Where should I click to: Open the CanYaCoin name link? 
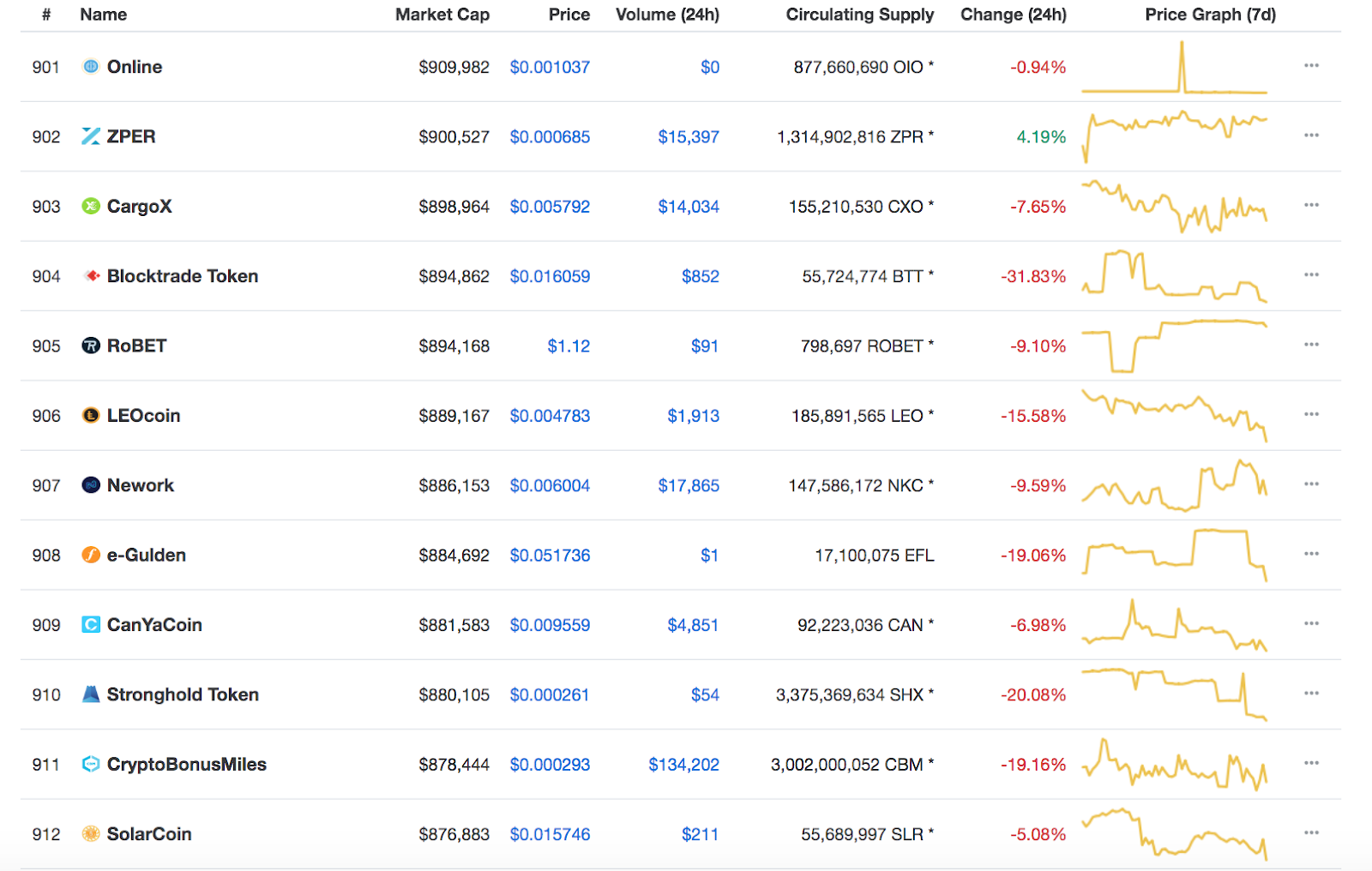point(154,625)
